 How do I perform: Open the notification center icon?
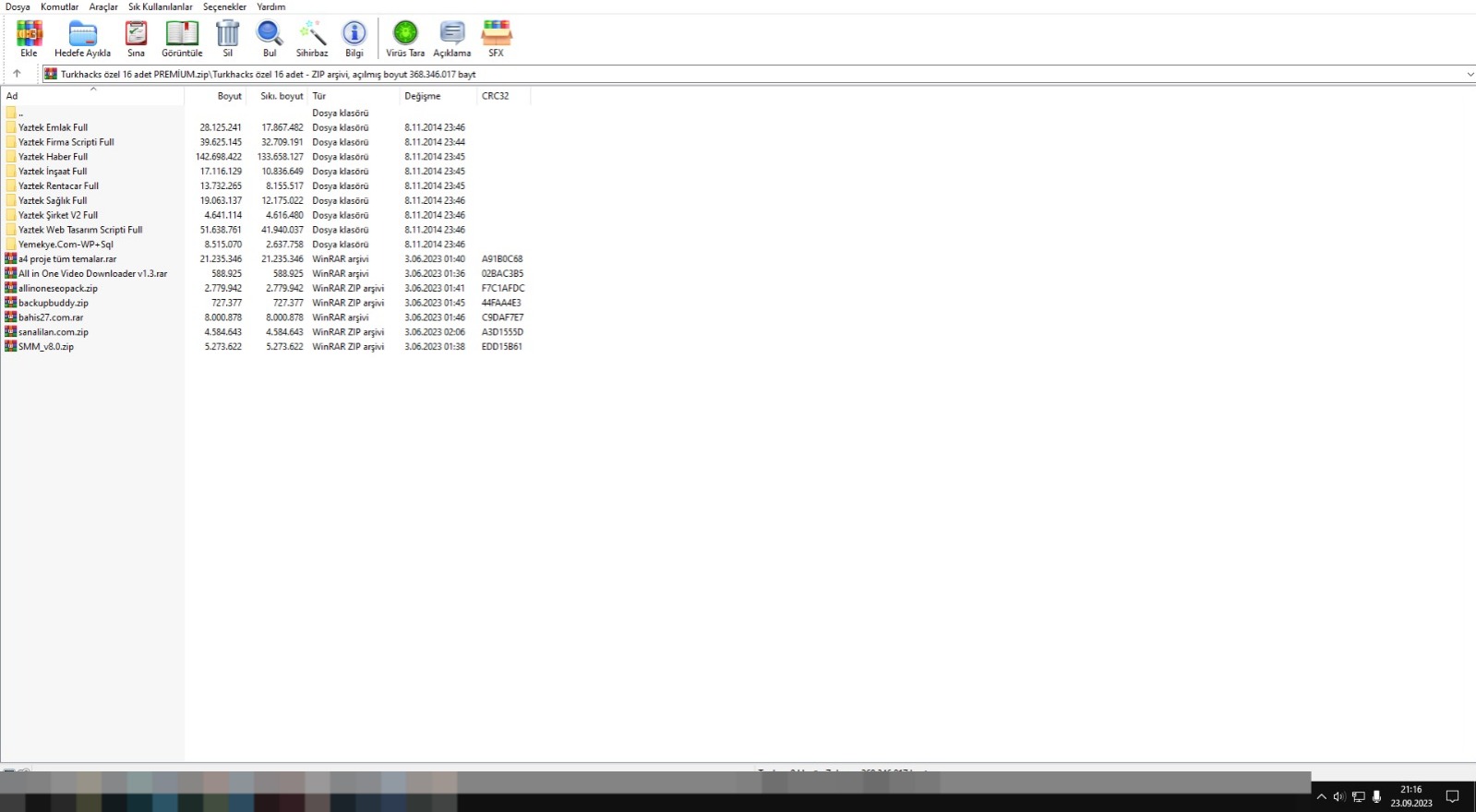point(1452,796)
